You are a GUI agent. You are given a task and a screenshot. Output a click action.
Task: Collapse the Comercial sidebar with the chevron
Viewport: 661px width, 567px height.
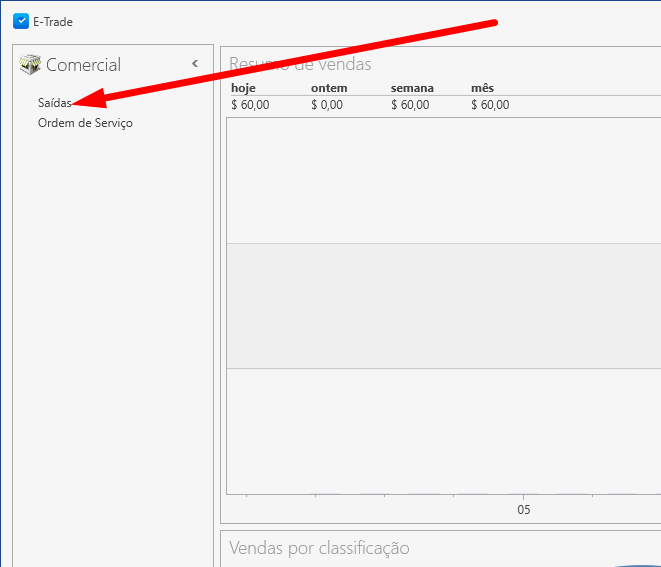195,64
